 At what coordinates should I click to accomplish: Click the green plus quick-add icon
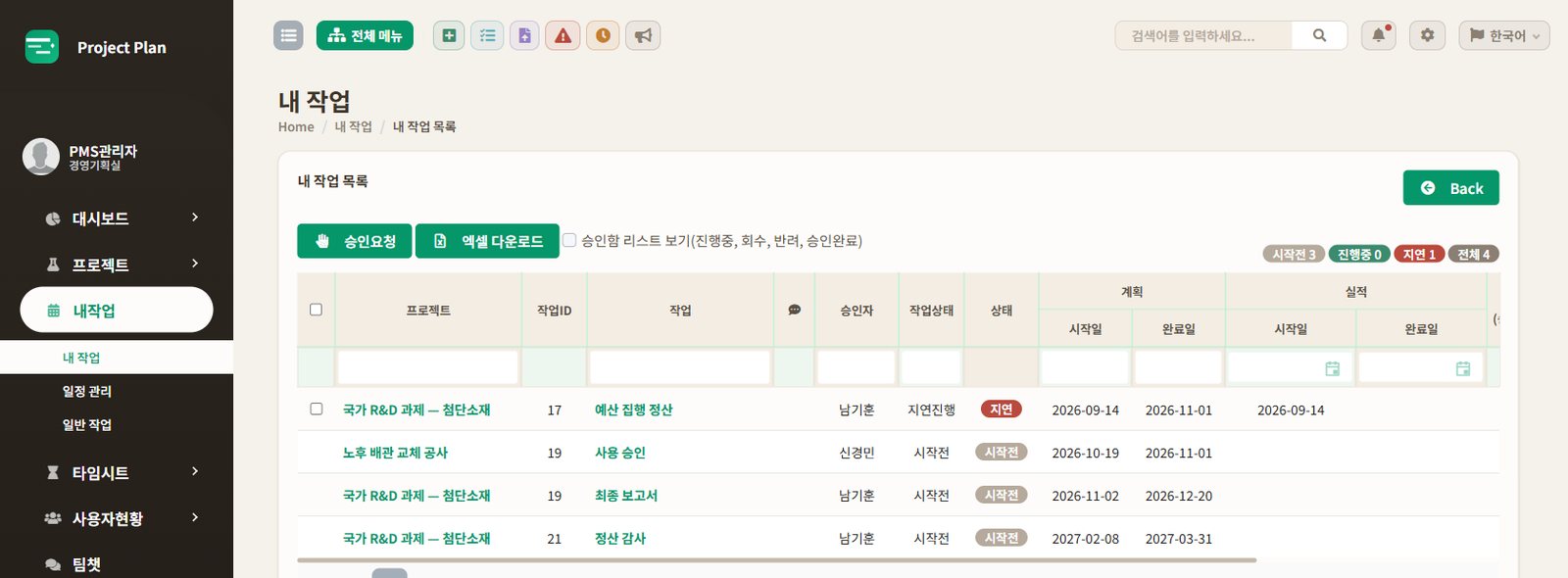tap(449, 35)
